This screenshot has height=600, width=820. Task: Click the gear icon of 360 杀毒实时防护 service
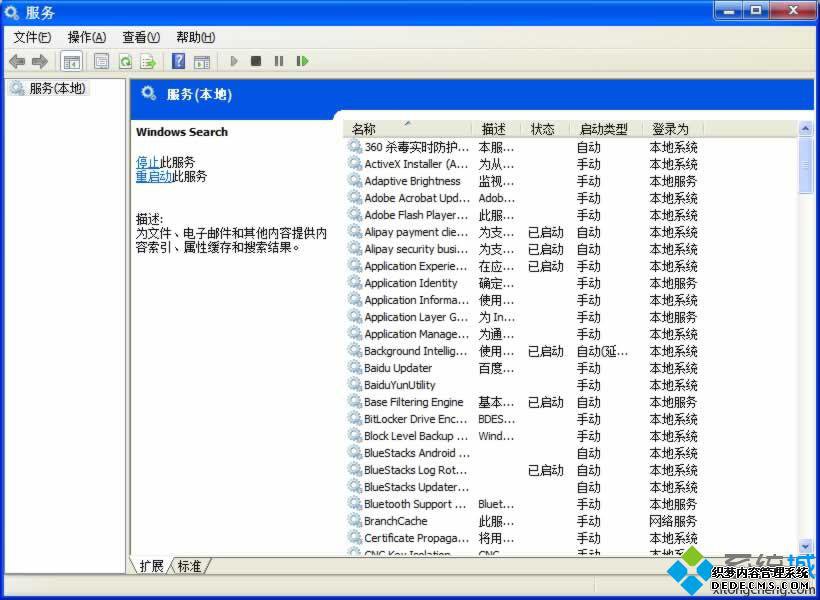coord(355,147)
